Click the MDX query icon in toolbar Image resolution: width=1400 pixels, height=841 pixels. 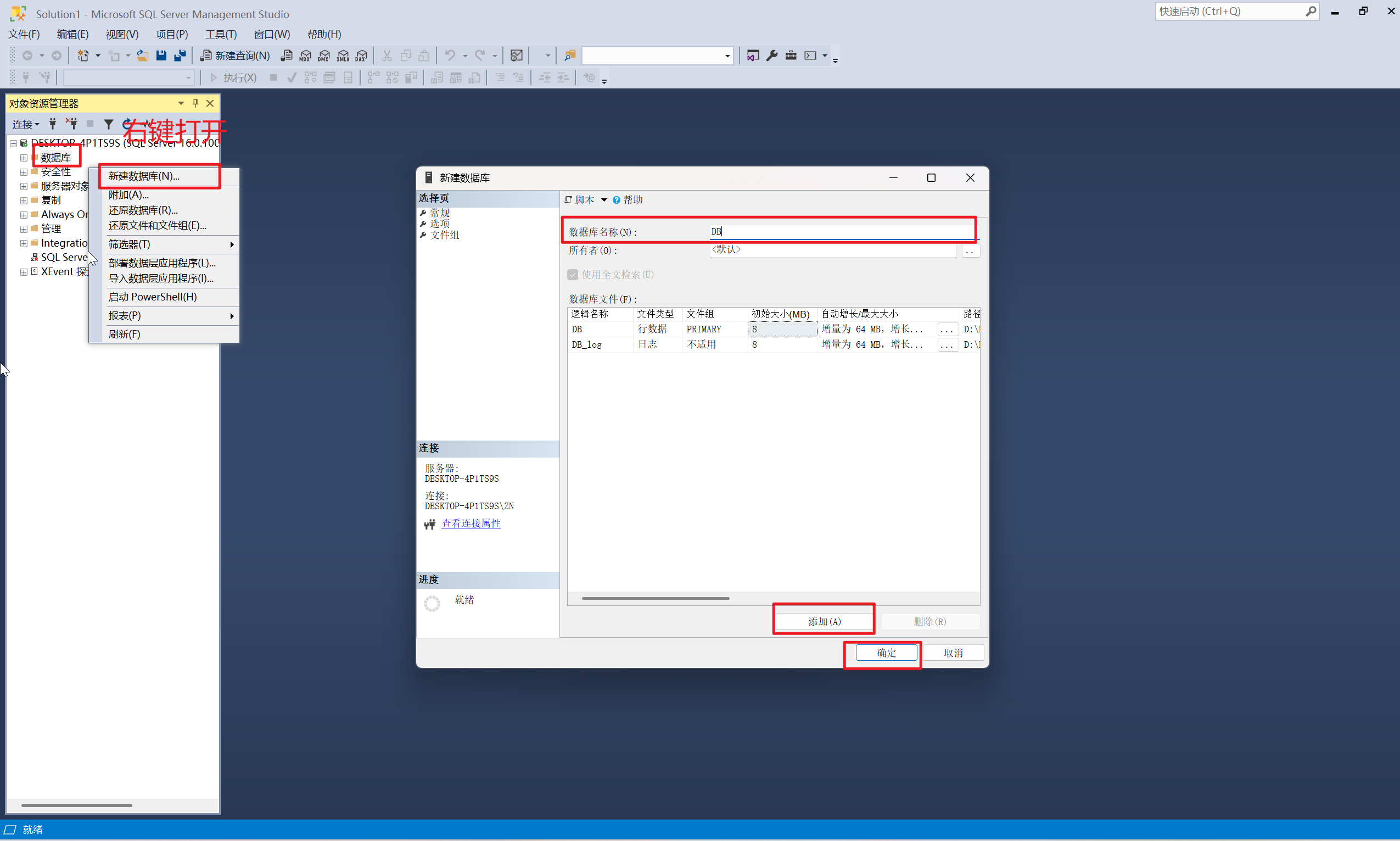tap(305, 55)
